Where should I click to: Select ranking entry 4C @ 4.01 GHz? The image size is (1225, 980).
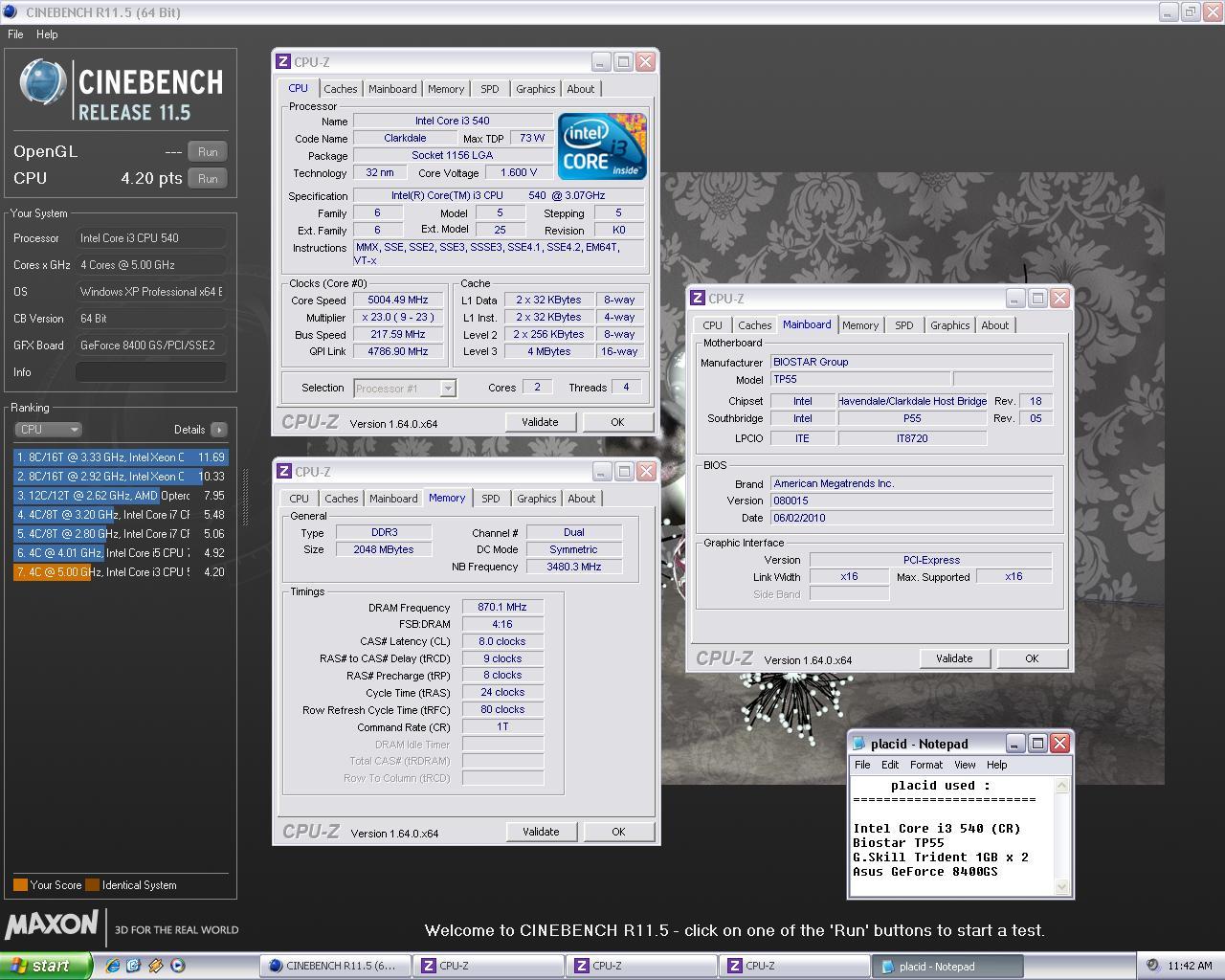pos(121,553)
